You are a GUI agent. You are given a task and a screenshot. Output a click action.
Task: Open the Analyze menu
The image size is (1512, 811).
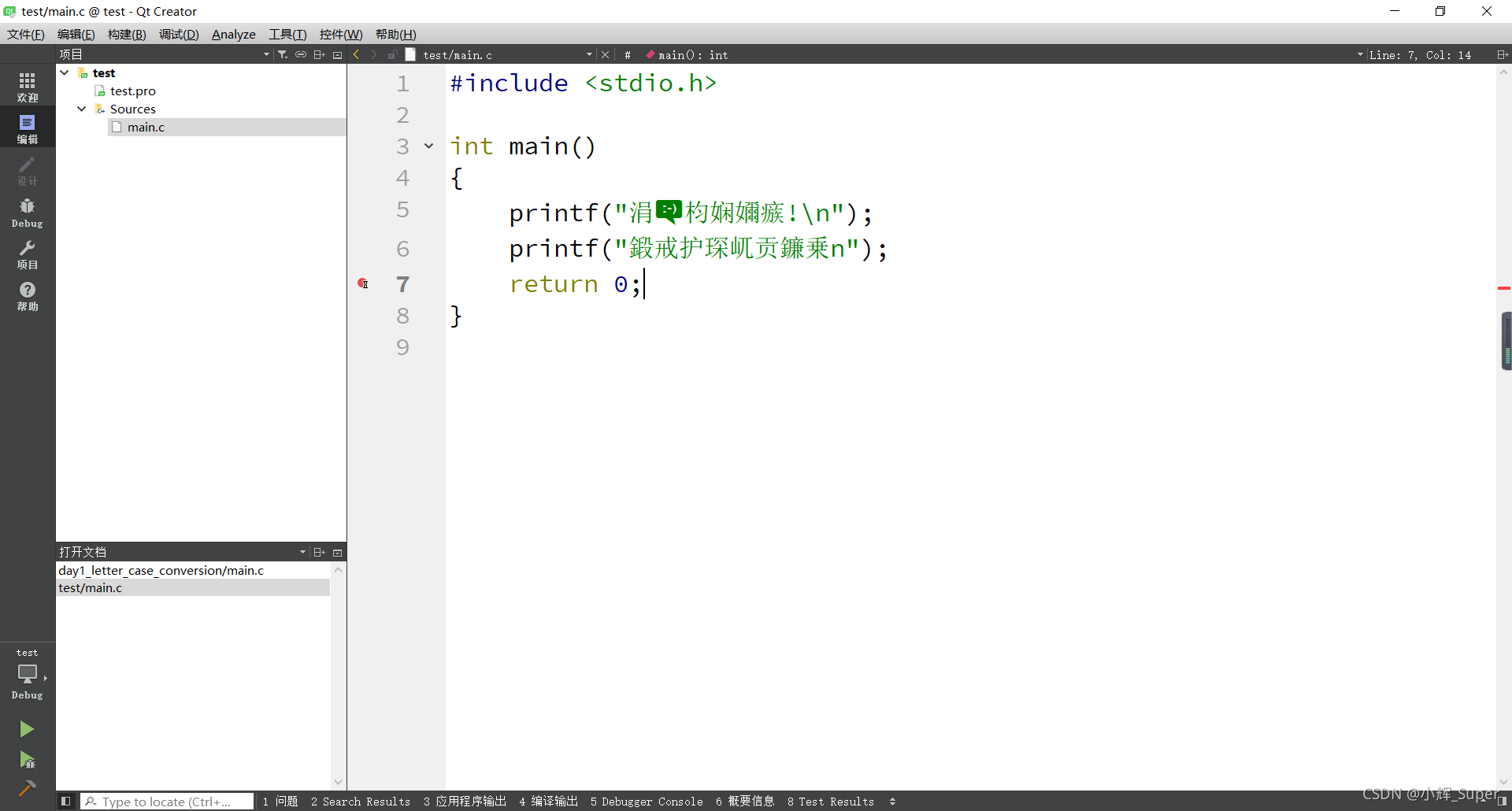tap(234, 34)
